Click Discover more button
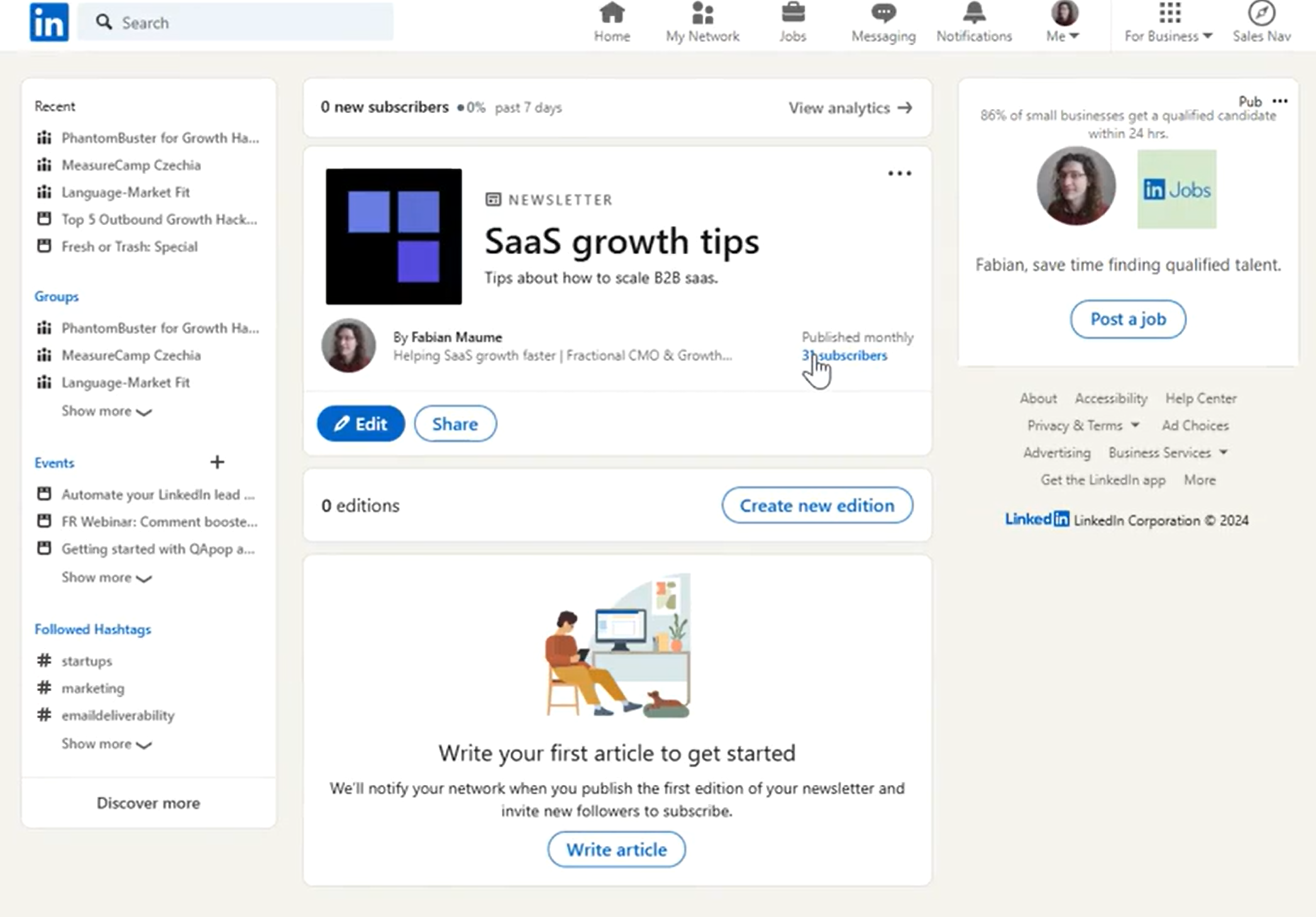1316x917 pixels. tap(148, 803)
